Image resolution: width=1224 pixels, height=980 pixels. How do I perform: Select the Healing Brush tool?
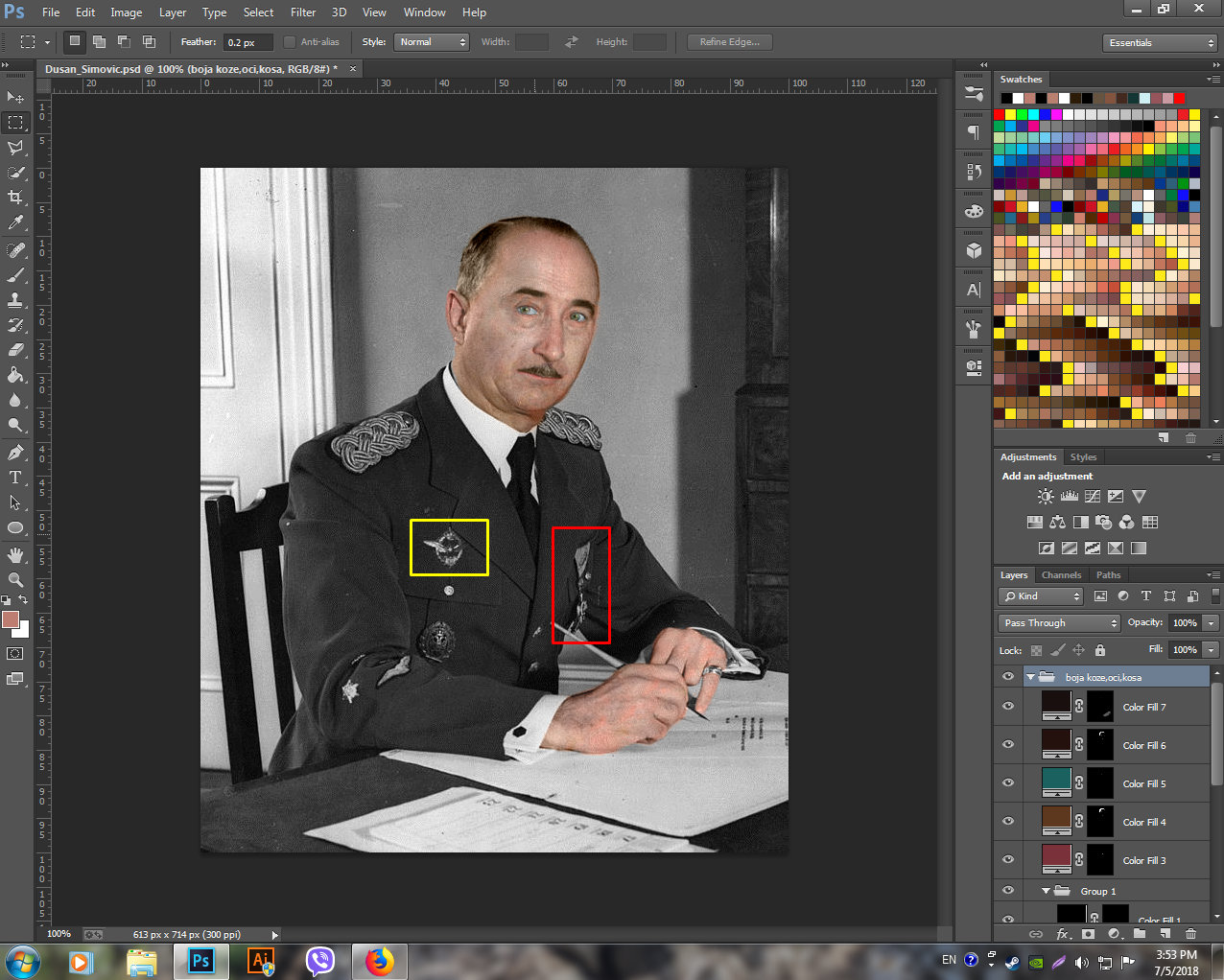(15, 250)
